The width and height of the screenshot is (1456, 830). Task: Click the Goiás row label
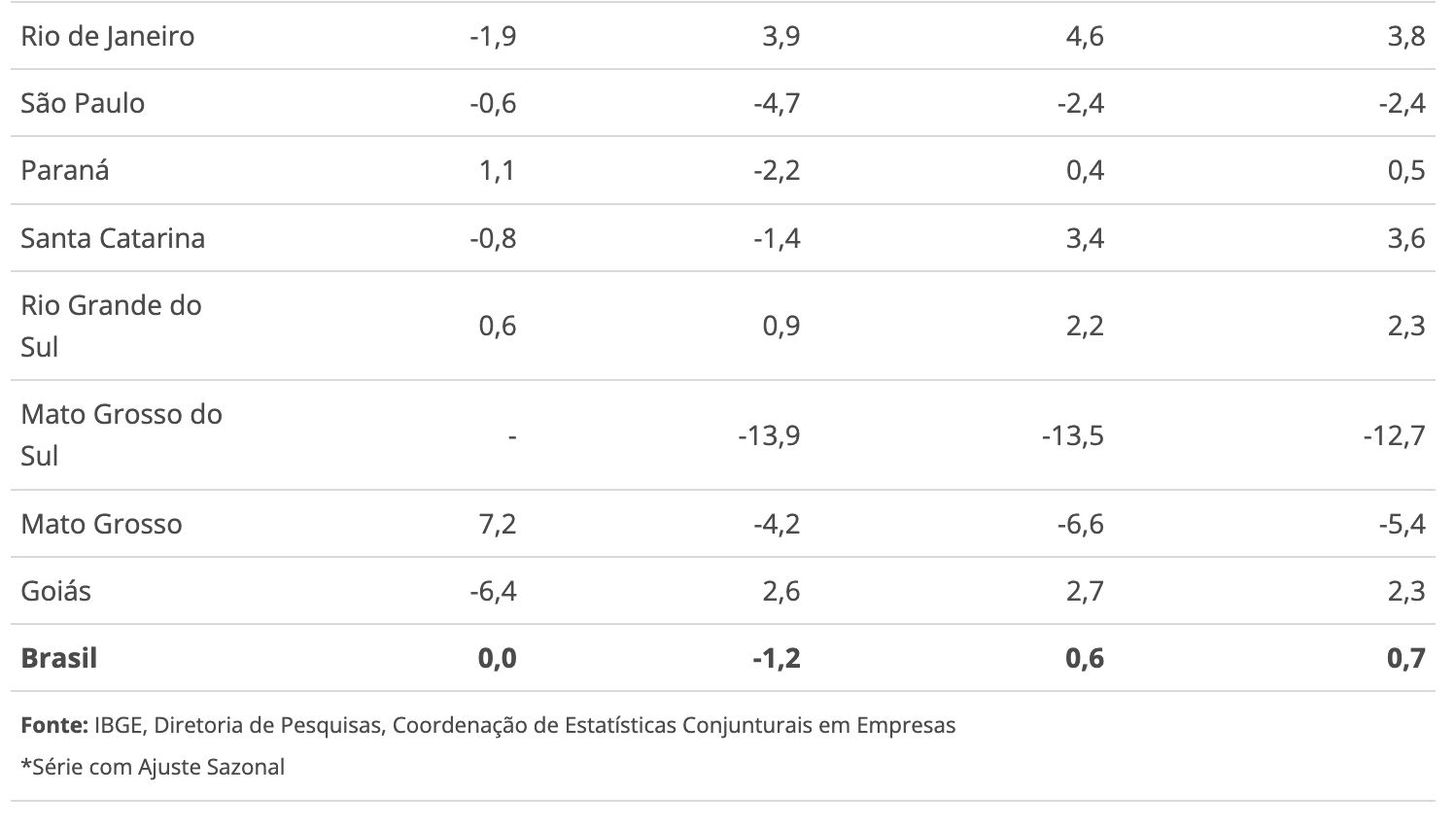pos(55,591)
